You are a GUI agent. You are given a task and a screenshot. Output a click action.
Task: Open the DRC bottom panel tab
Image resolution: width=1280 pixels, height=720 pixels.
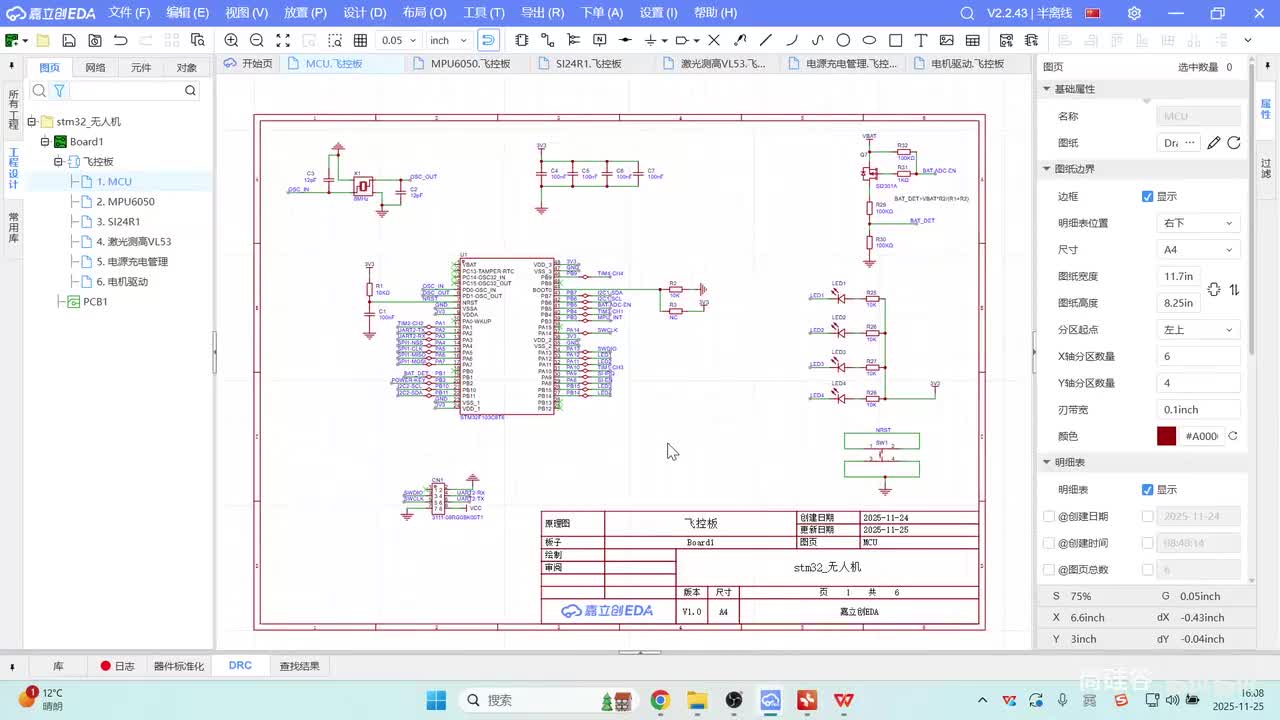point(240,666)
